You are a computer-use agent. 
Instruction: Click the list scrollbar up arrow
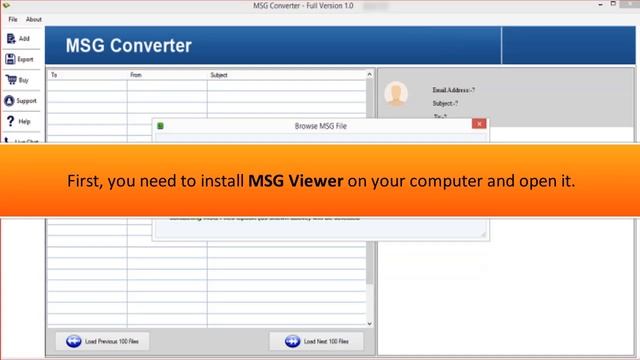click(x=369, y=75)
